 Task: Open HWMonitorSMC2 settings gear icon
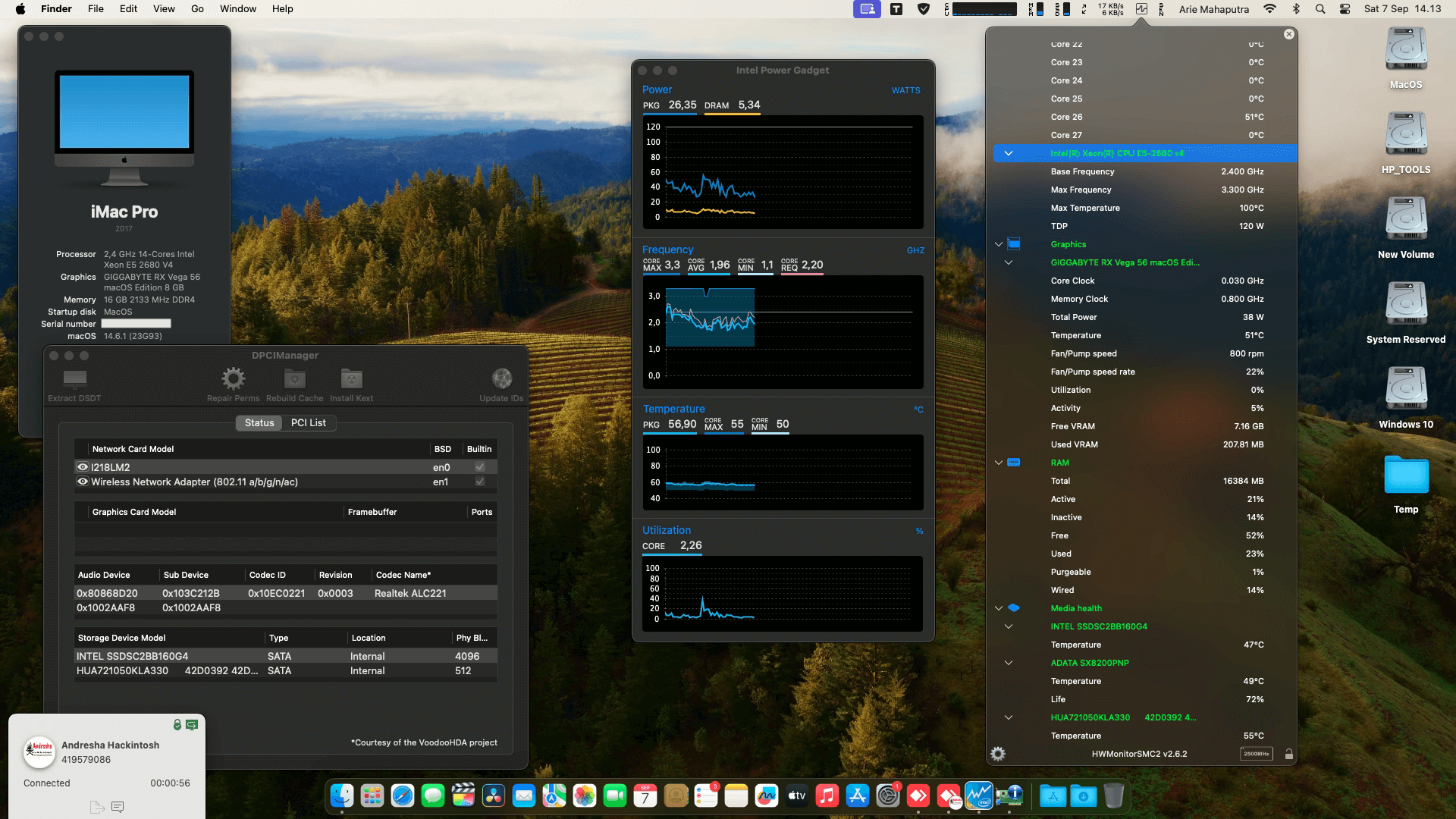click(x=998, y=753)
